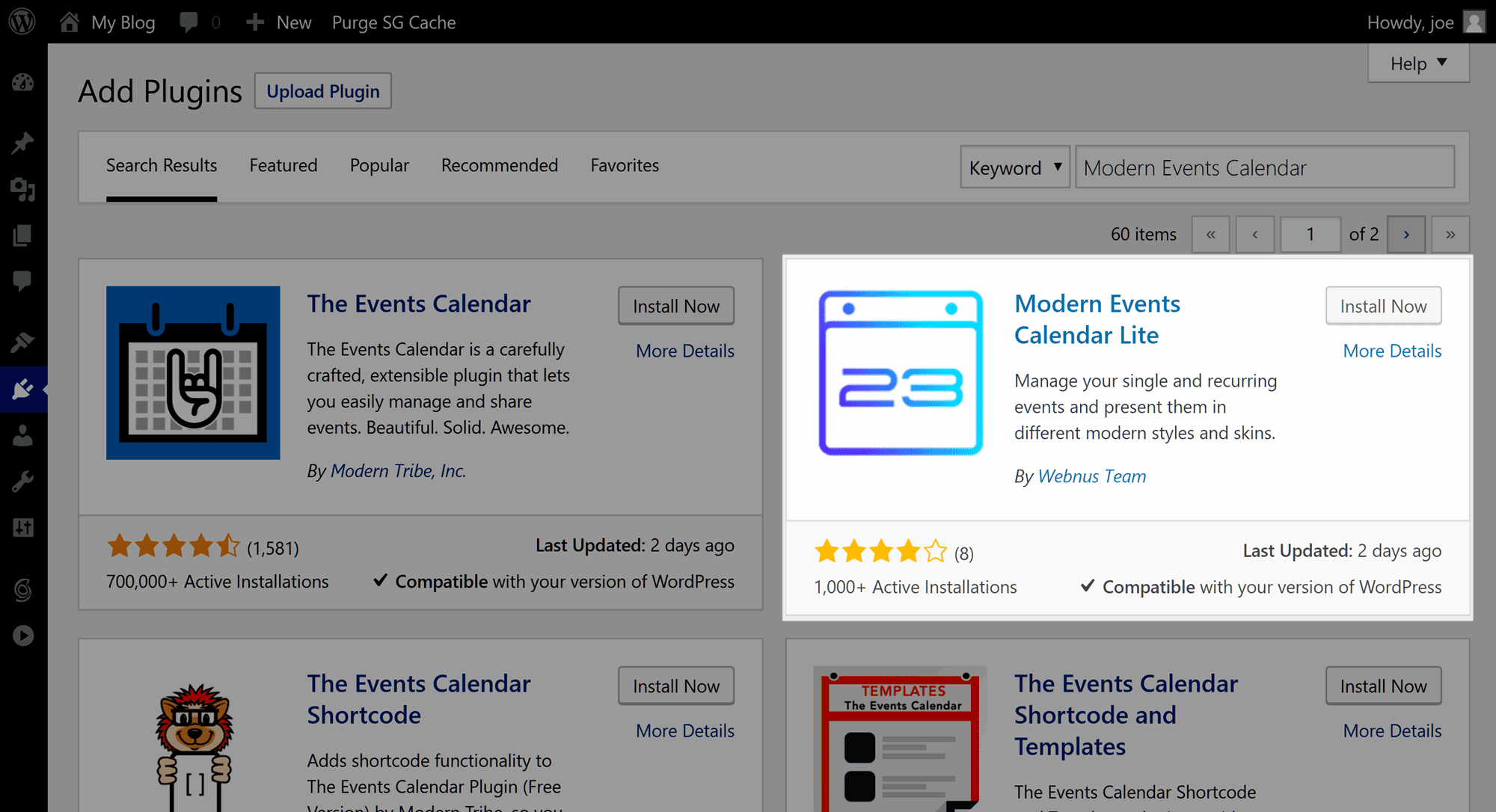Open More Details for The Events Calendar
This screenshot has height=812, width=1496.
(x=684, y=350)
